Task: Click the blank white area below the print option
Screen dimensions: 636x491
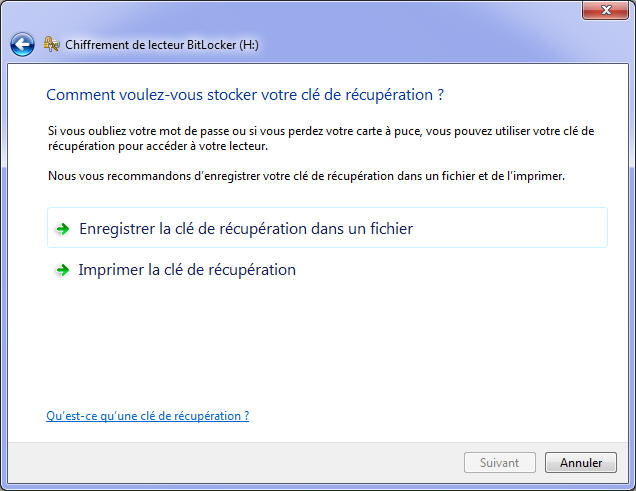Action: point(320,340)
